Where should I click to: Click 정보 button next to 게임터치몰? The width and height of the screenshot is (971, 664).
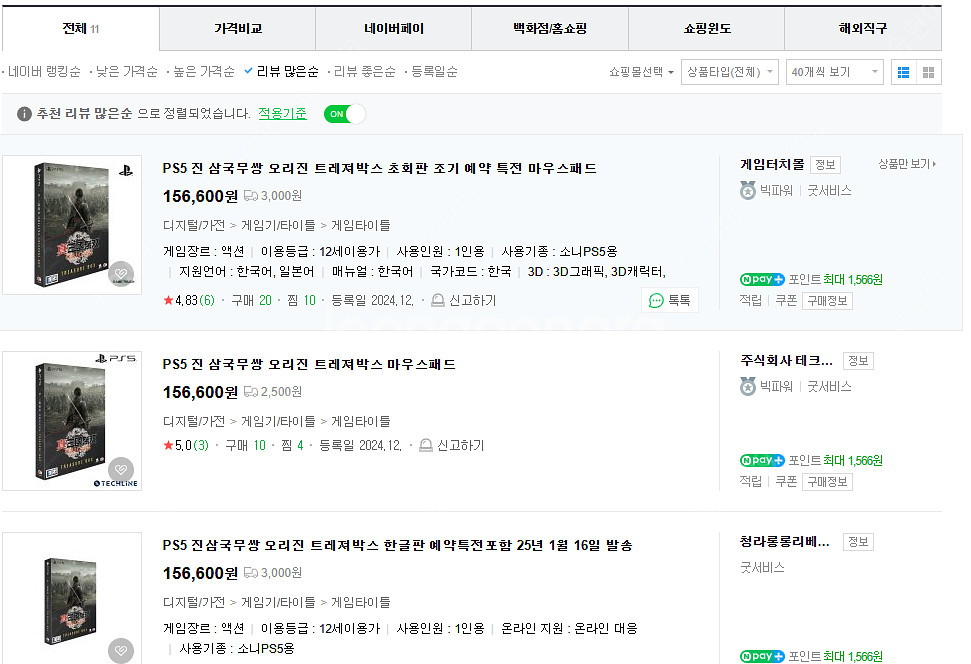825,165
